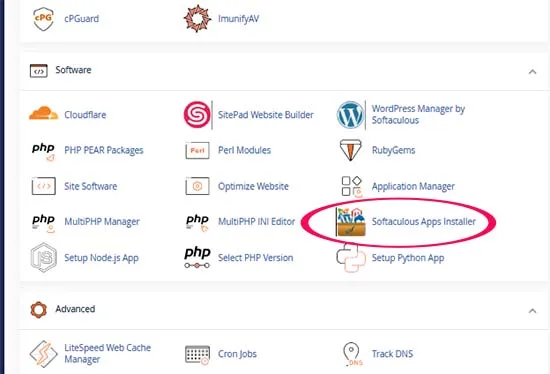The width and height of the screenshot is (550, 374).
Task: Click the LiteSpeed Web Cache Manager icon
Action: (x=43, y=354)
